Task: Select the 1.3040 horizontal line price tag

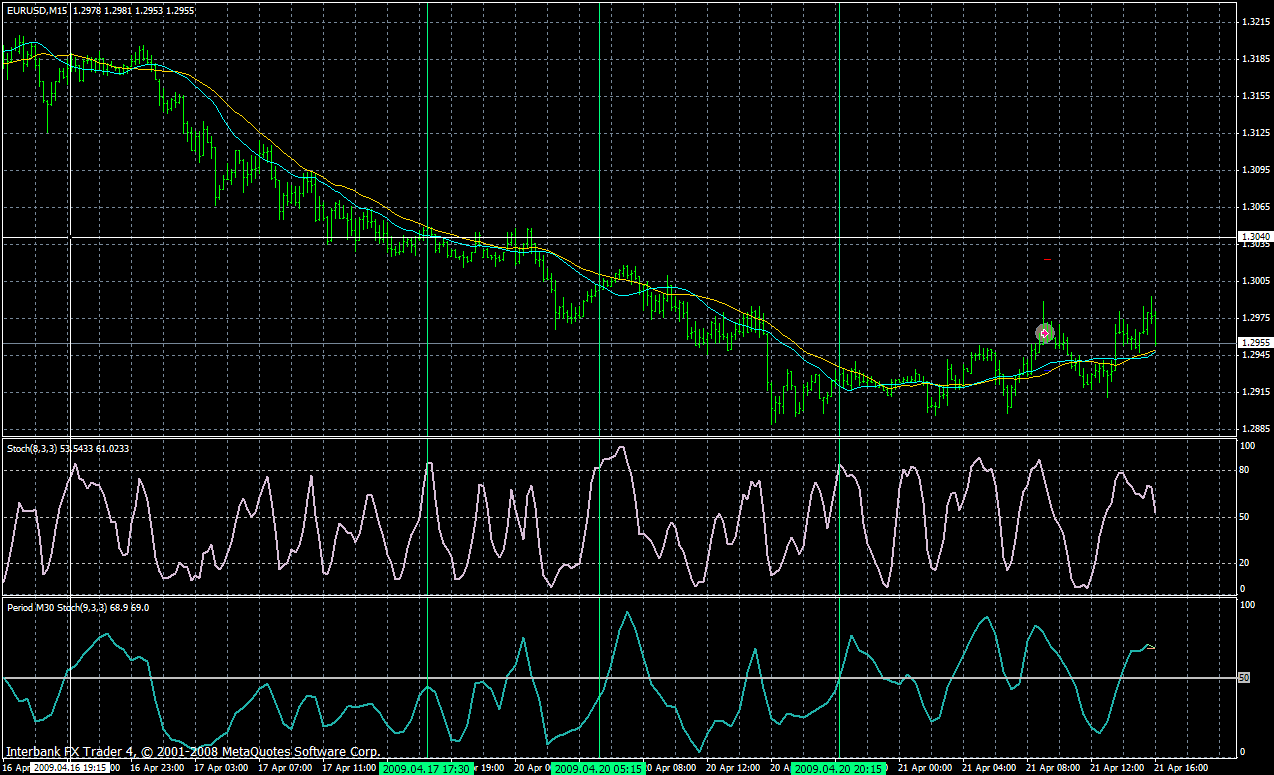Action: pyautogui.click(x=1255, y=237)
